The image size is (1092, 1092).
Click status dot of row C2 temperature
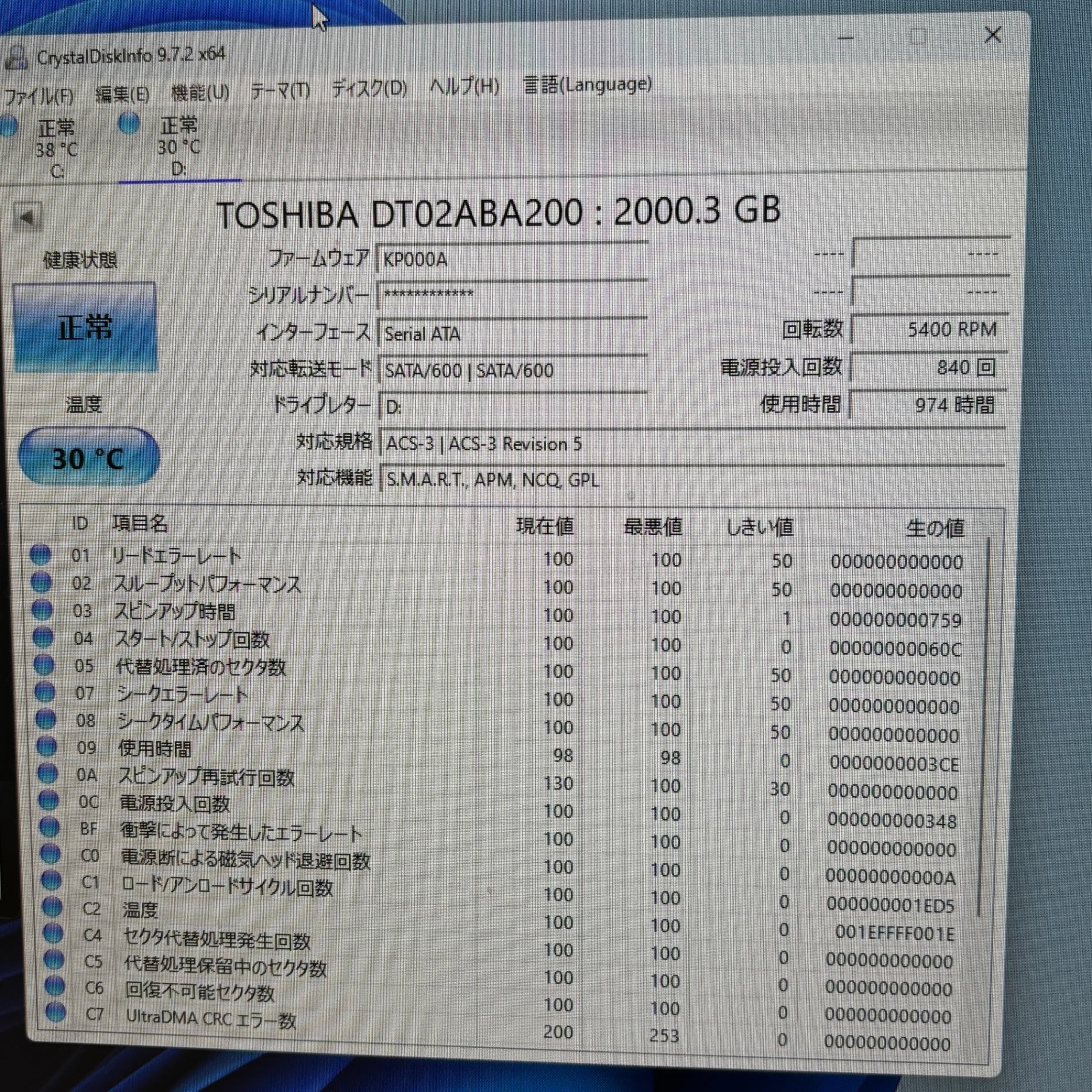click(x=52, y=907)
